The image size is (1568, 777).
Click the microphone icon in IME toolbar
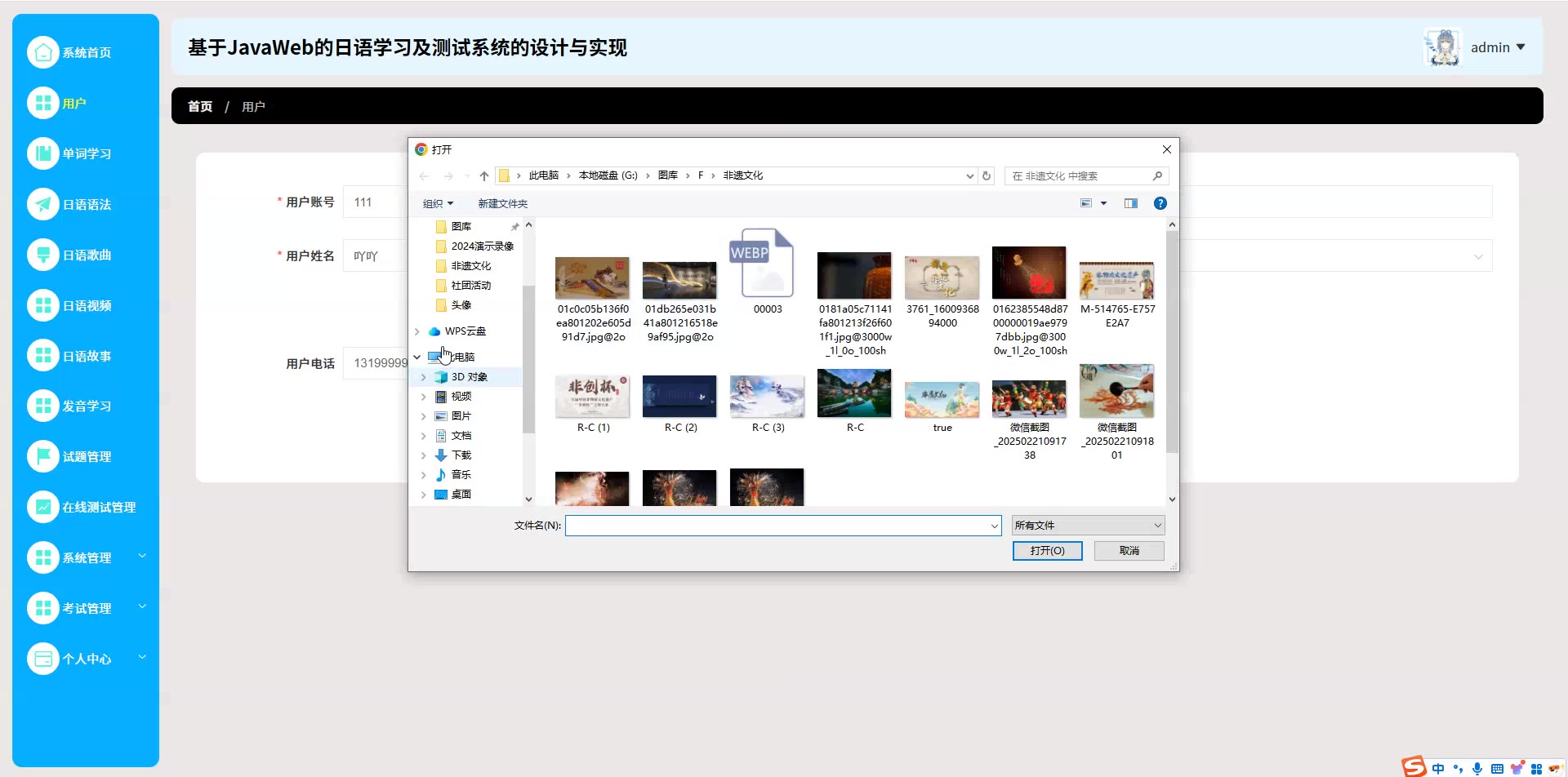(x=1477, y=768)
